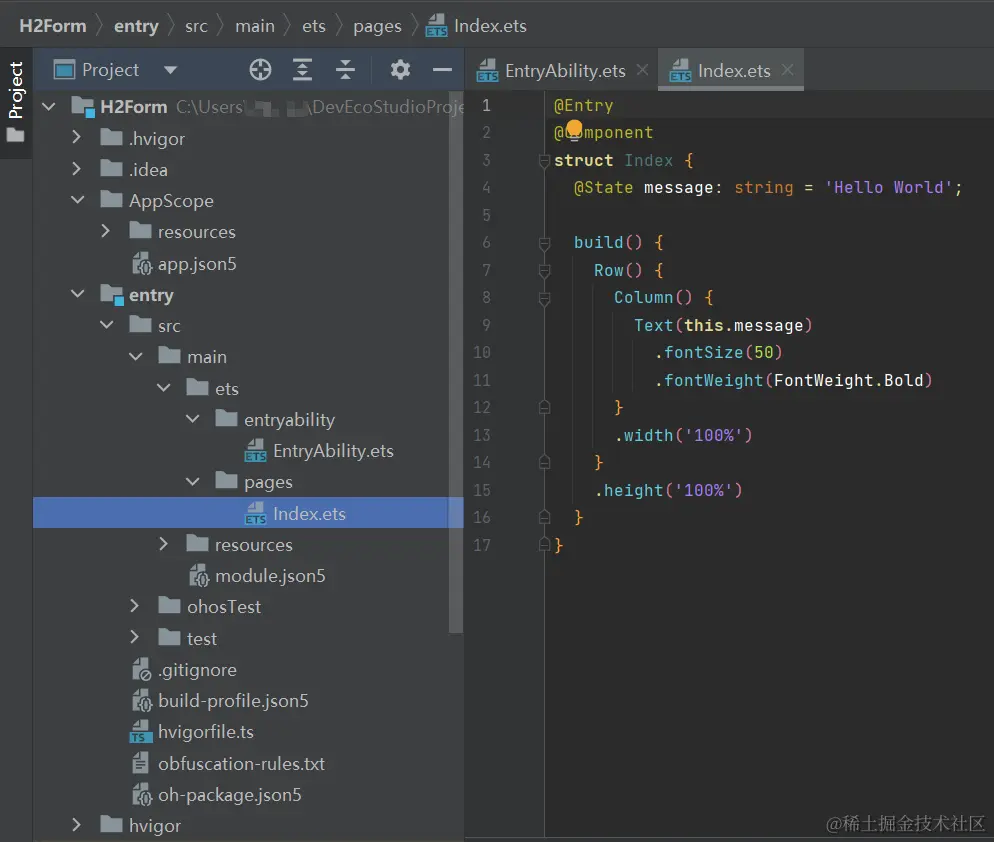Collapse the main folder
Viewport: 994px width, 842px height.
tap(136, 356)
